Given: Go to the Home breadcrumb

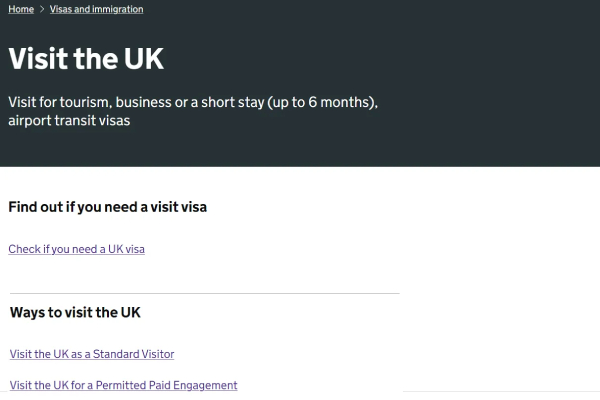Looking at the screenshot, I should (x=21, y=10).
